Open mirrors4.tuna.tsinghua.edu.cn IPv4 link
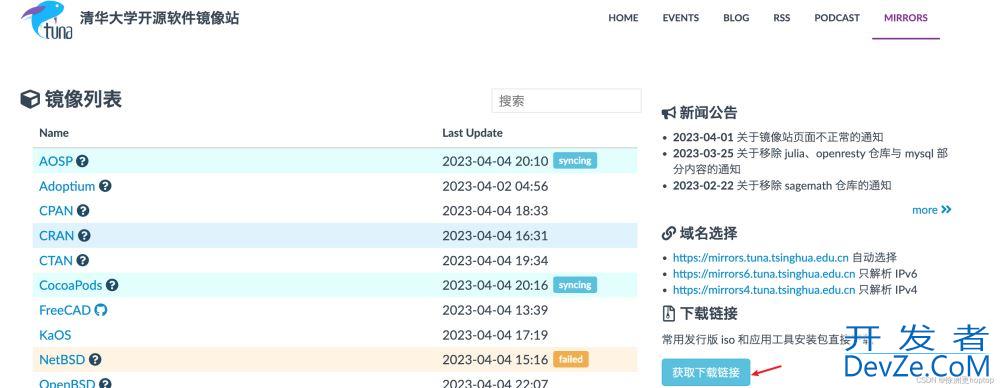The width and height of the screenshot is (1000, 388). tap(763, 290)
